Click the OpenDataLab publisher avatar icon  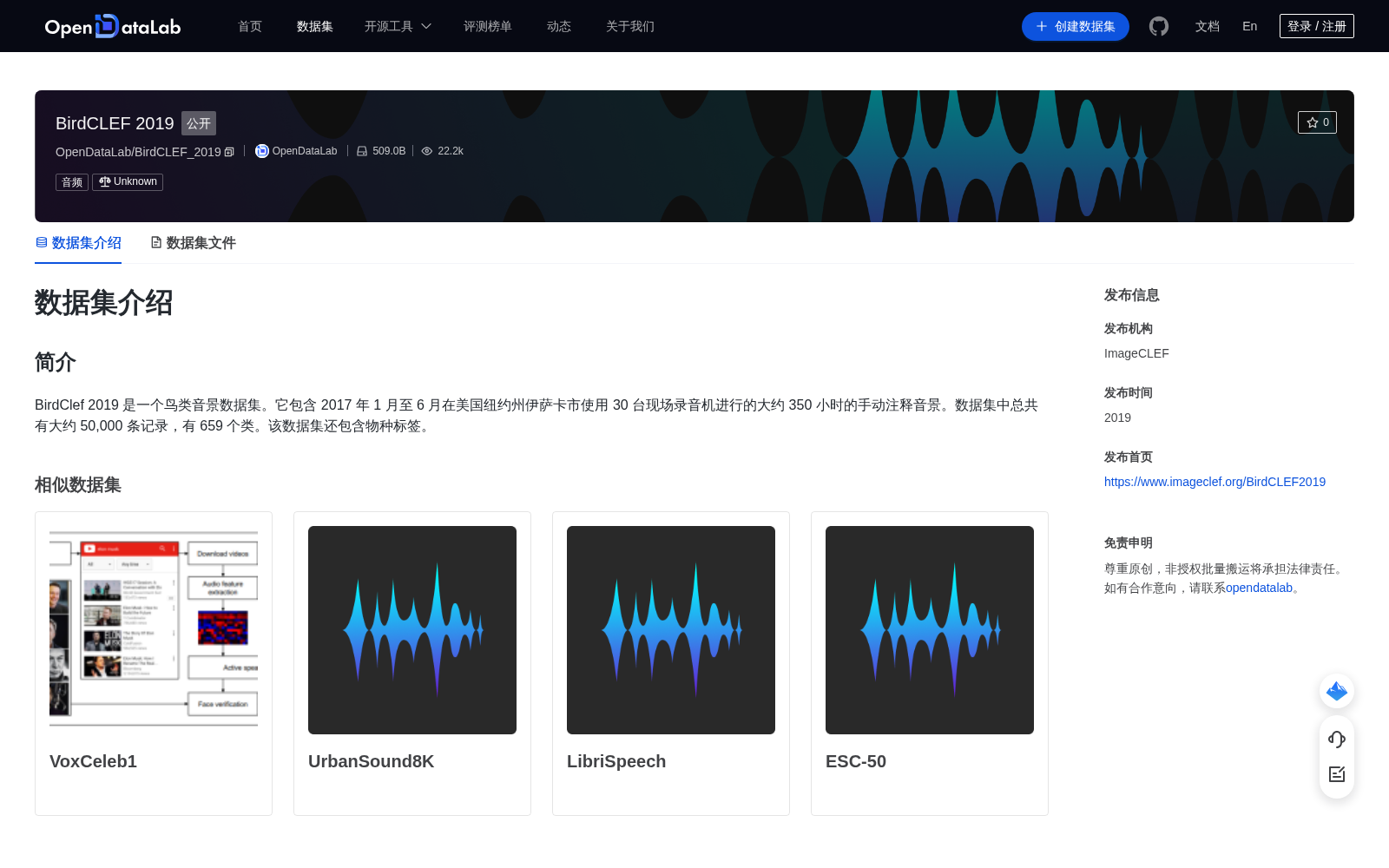tap(261, 151)
